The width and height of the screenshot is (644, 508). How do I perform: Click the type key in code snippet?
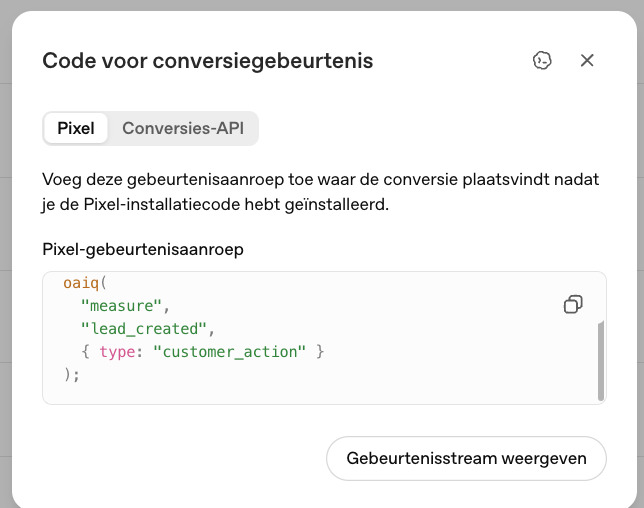(117, 352)
